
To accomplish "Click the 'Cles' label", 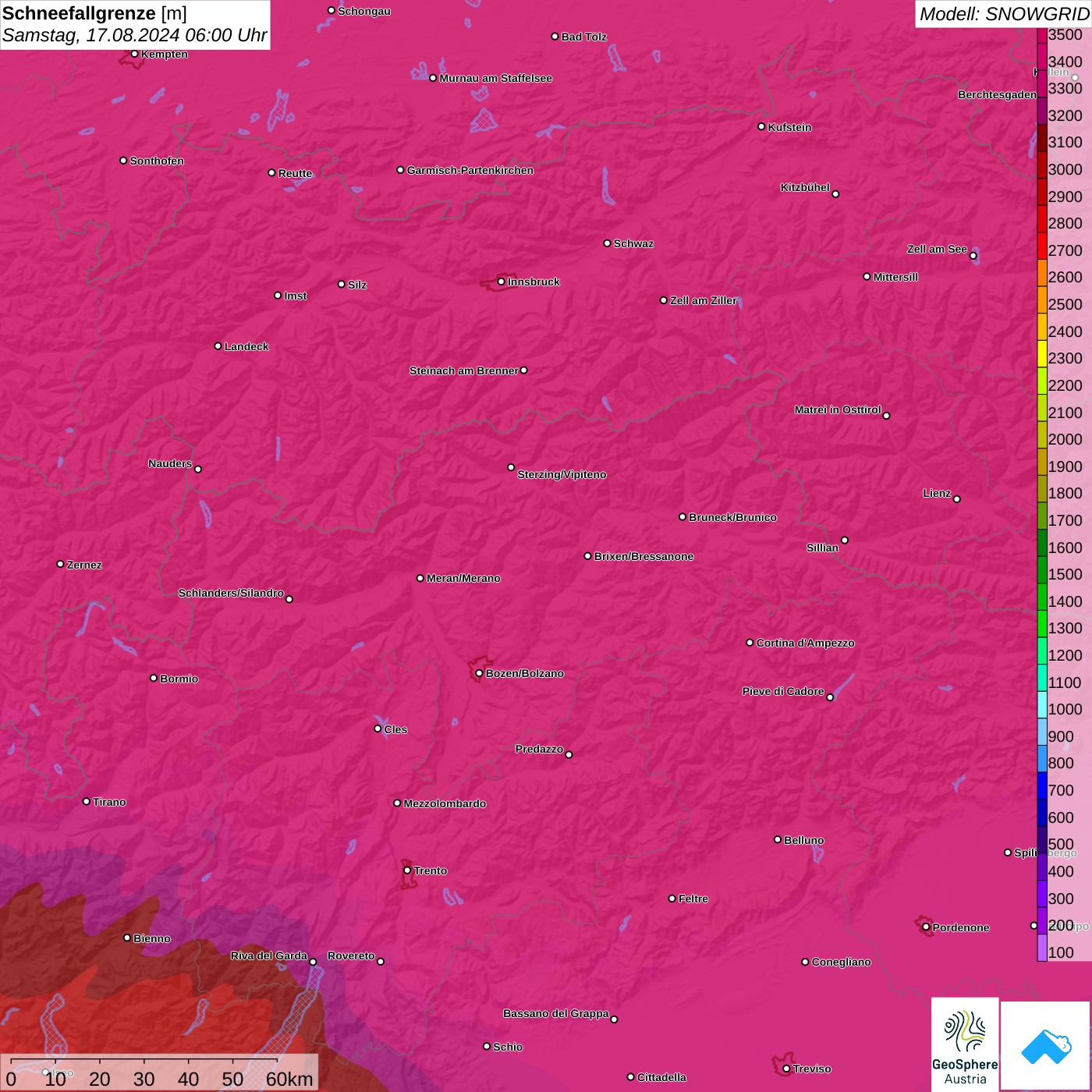I will tap(396, 729).
